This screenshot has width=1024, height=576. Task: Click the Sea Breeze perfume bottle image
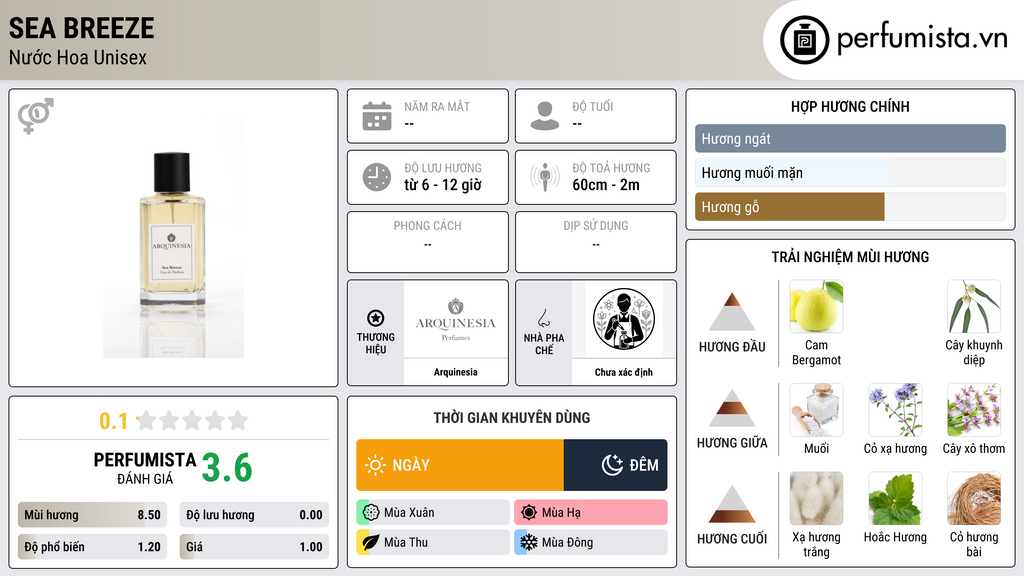[173, 238]
